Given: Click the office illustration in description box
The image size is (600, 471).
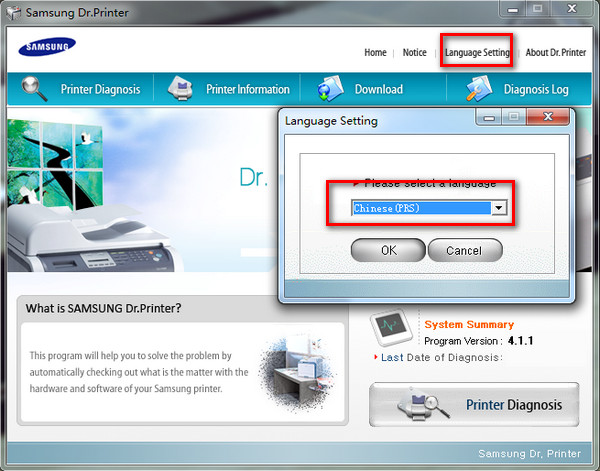Looking at the screenshot, I should 298,374.
